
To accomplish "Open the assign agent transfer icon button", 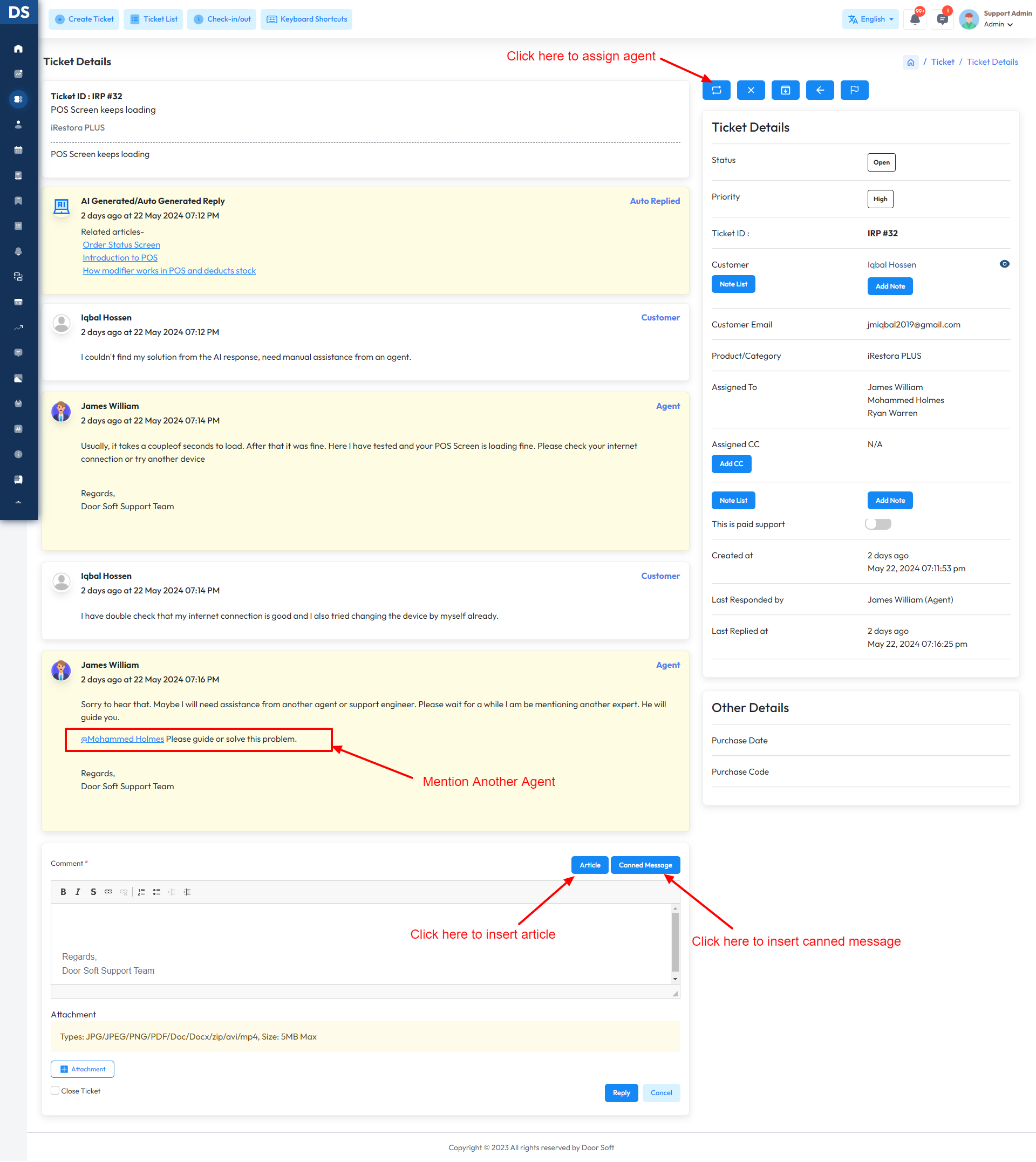I will click(716, 90).
